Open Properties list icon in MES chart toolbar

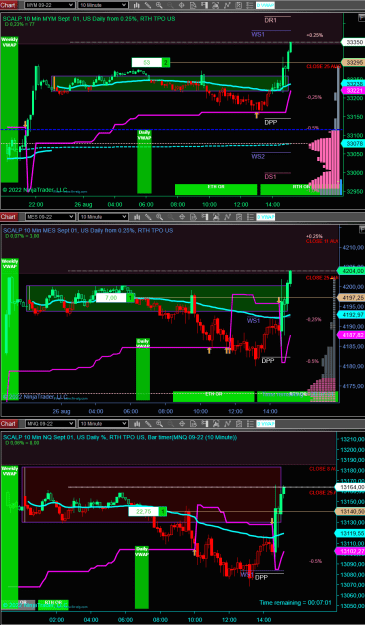249,217
